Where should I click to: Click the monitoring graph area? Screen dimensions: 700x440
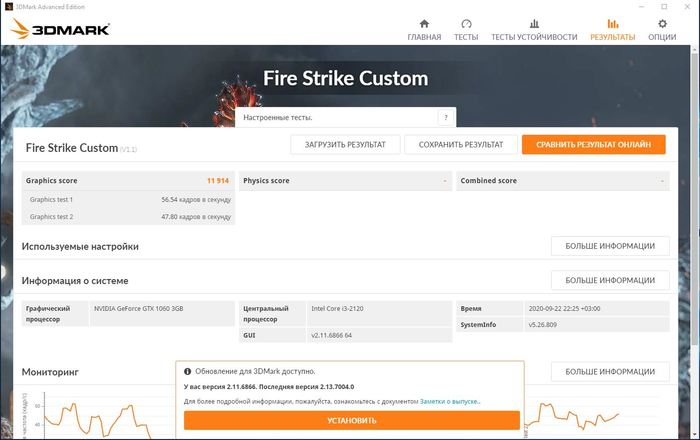(90, 415)
